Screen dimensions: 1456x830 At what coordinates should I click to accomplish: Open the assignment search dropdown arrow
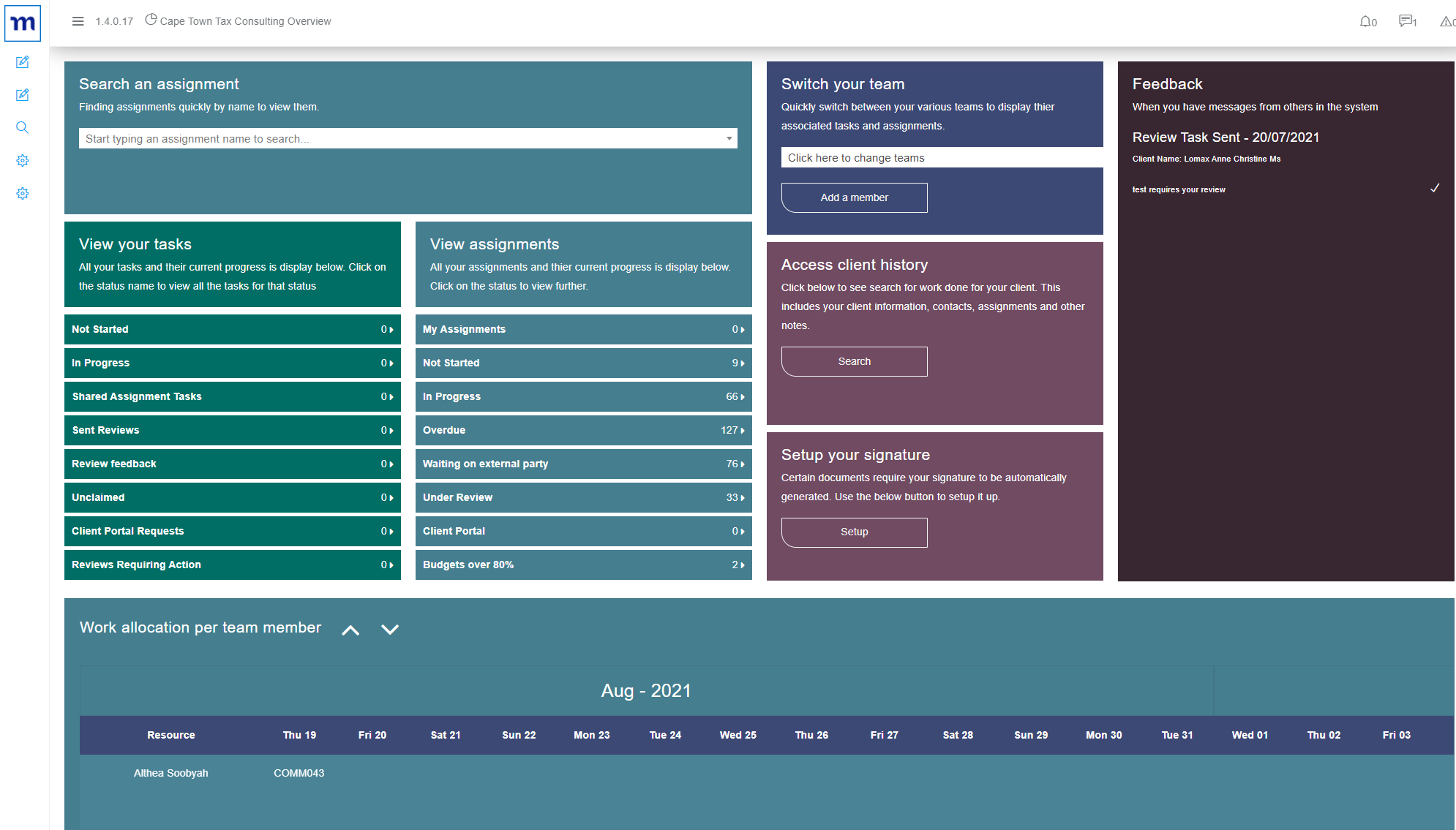(x=729, y=138)
